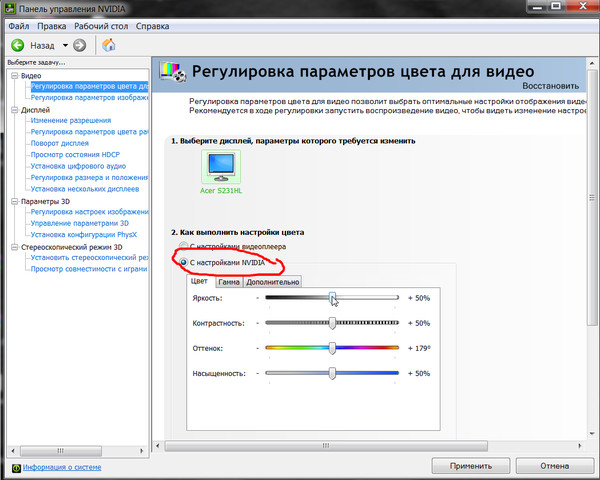The image size is (600, 480).
Task: Click the main panel vertical scrollbar thumb
Action: 592,198
